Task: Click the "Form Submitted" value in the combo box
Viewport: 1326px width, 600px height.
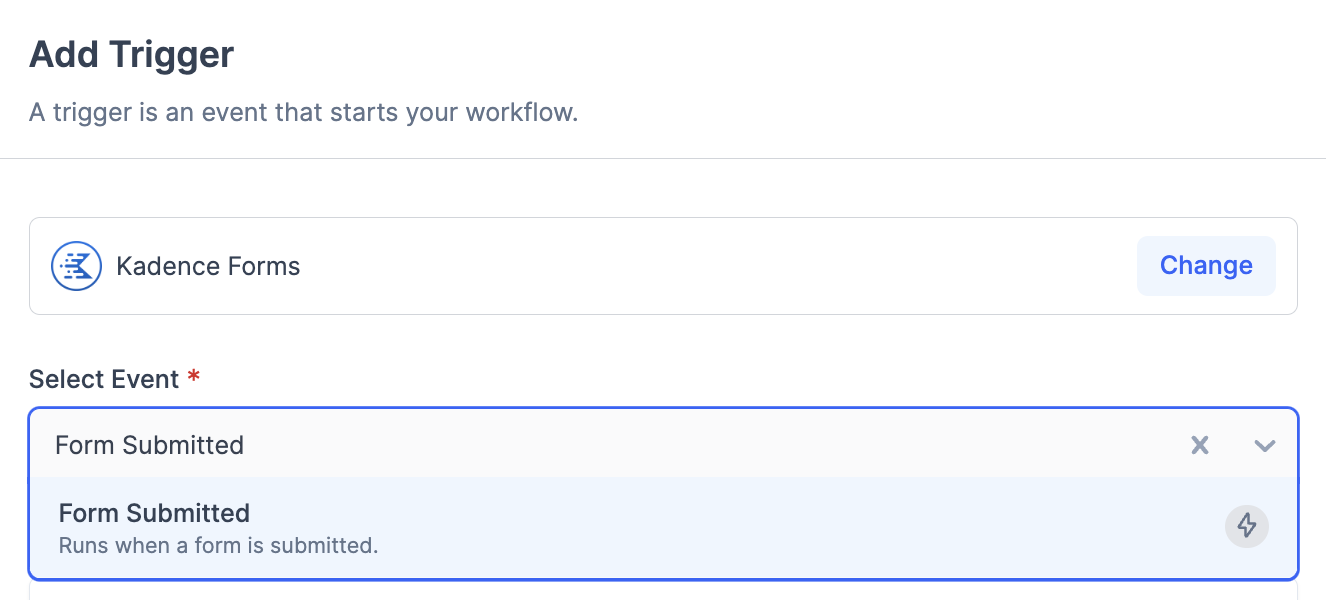Action: point(149,445)
